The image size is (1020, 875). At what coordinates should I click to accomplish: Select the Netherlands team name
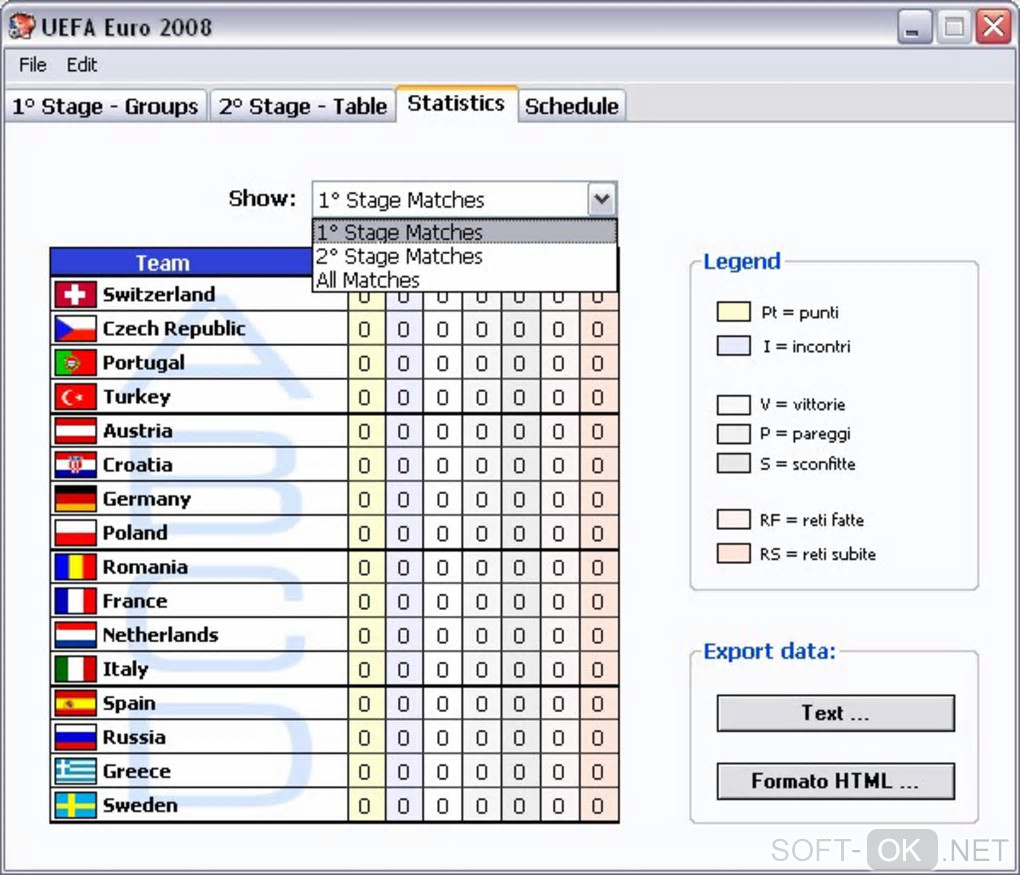[161, 635]
